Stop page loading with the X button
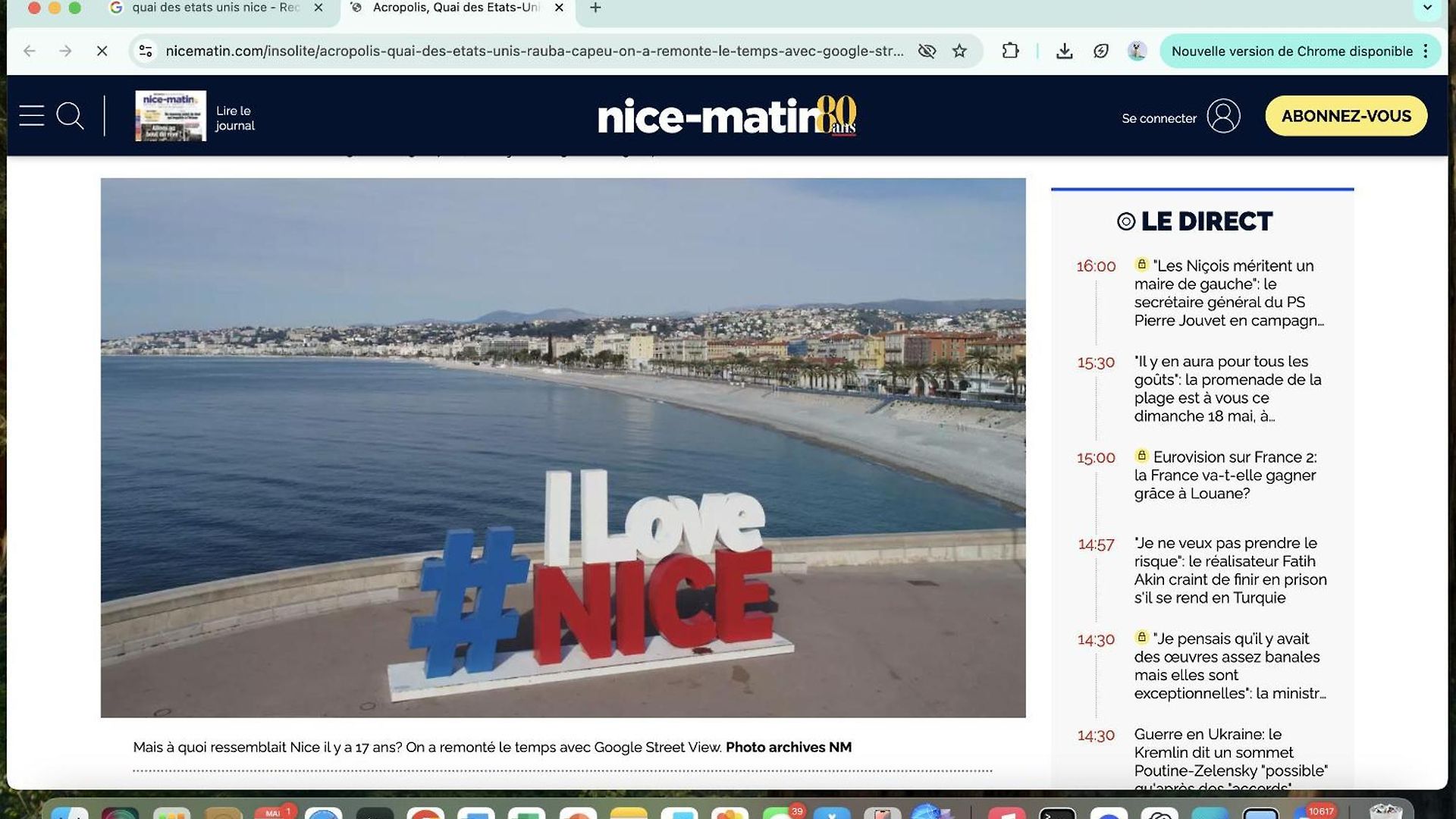This screenshot has height=819, width=1456. tap(102, 51)
